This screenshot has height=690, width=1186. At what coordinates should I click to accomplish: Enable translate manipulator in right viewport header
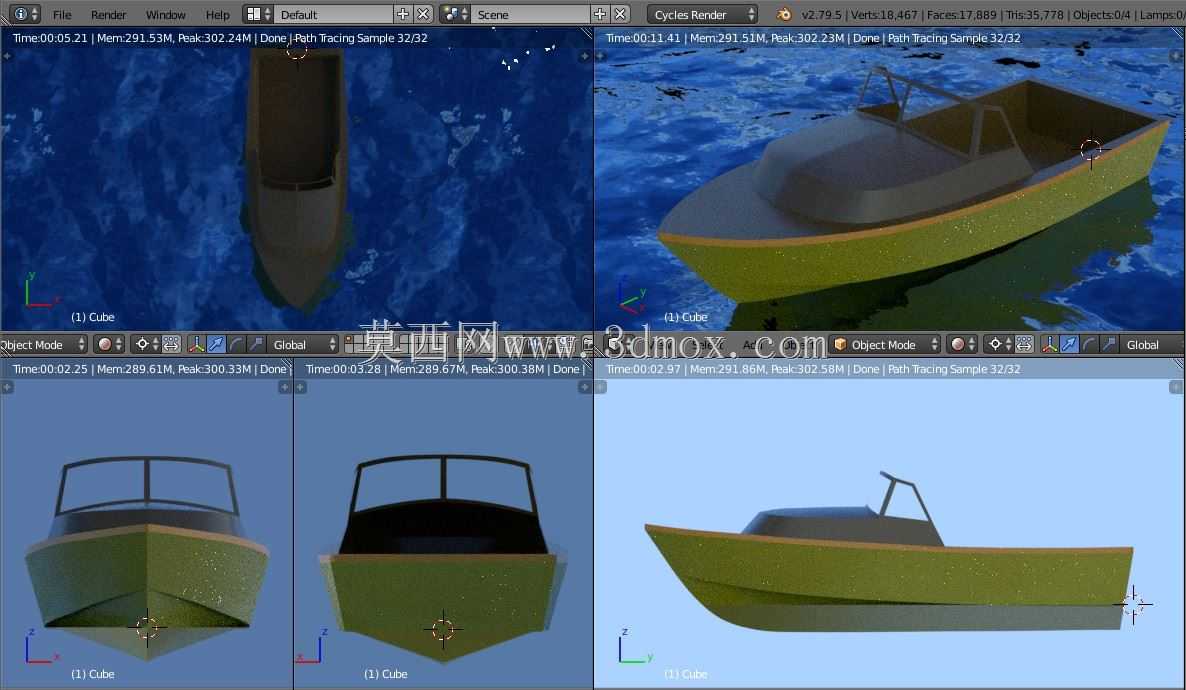[x=1070, y=344]
